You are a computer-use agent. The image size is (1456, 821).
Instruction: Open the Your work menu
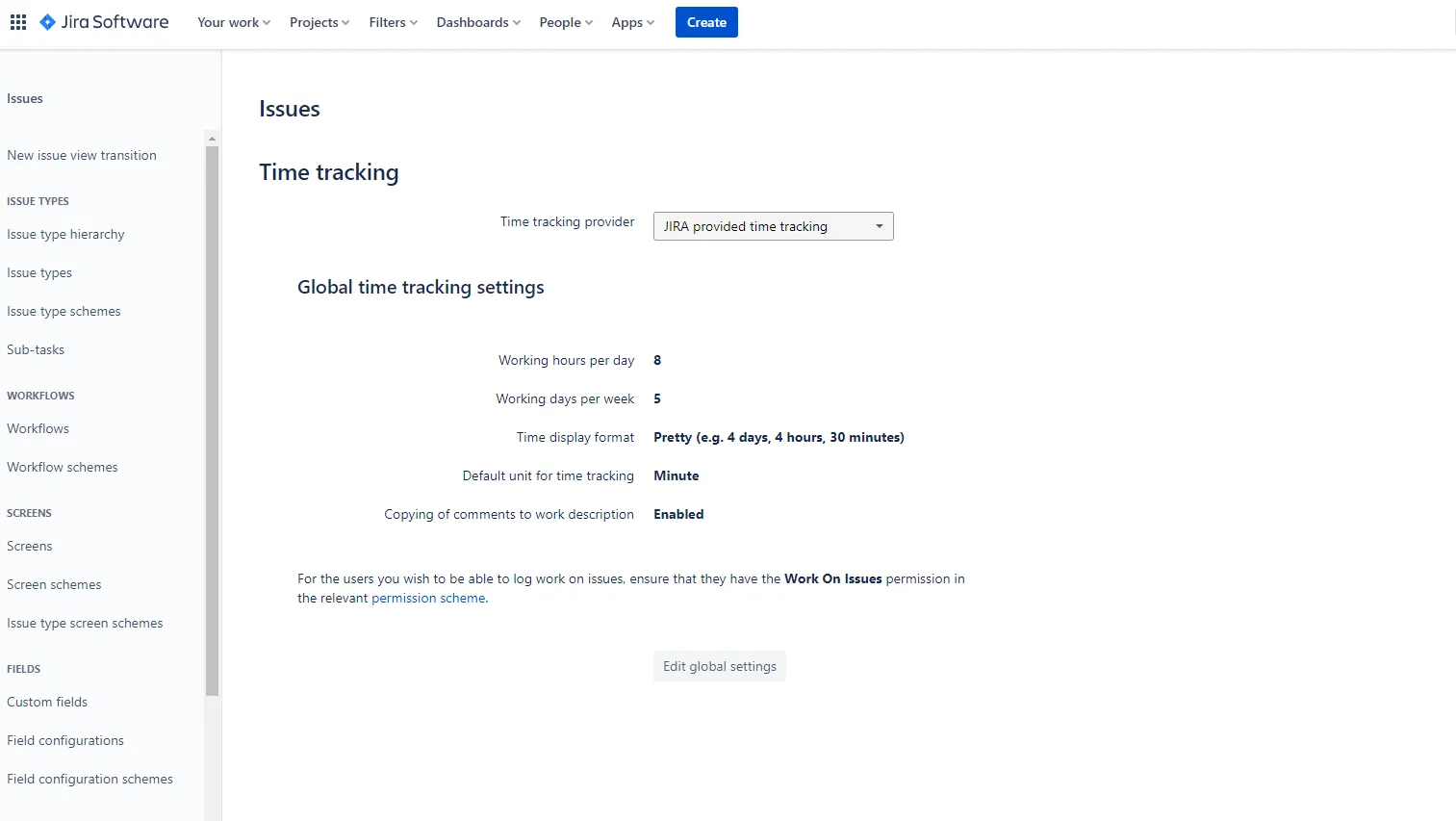228,22
